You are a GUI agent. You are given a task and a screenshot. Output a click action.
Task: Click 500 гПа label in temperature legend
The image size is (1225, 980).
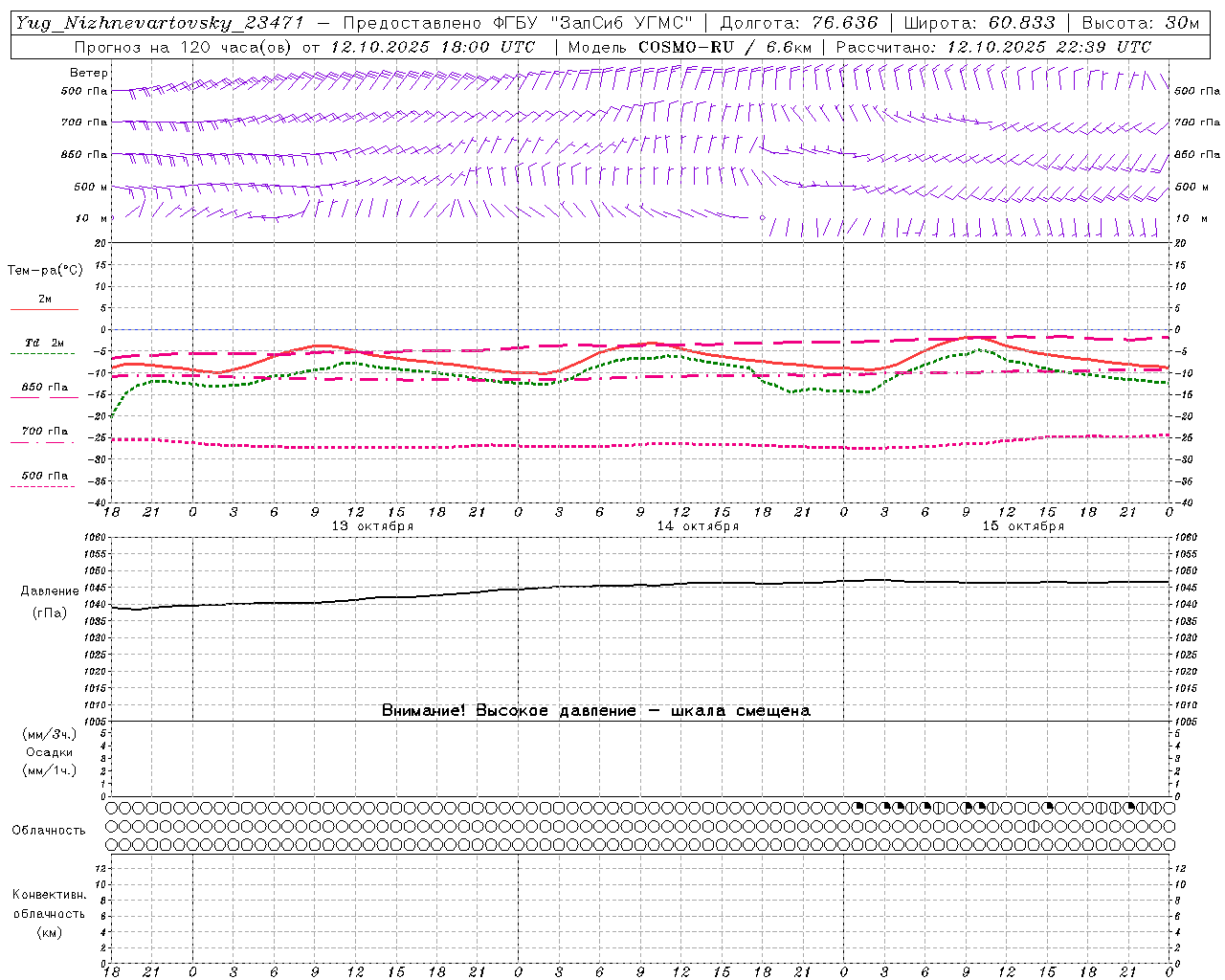[x=45, y=476]
